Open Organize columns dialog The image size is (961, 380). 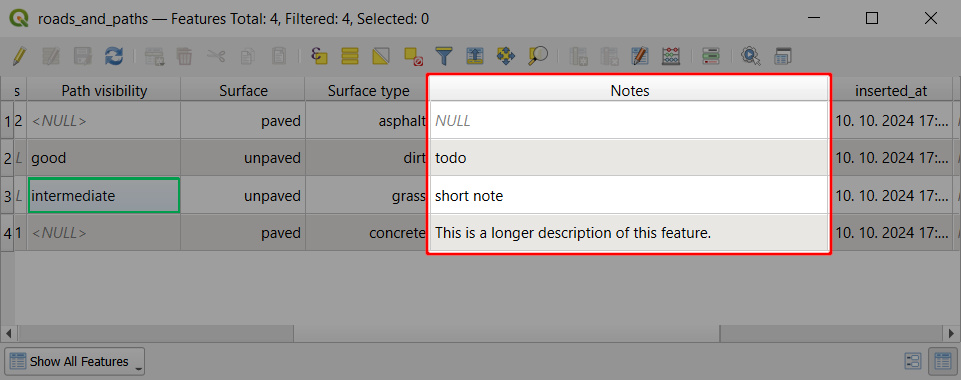[640, 56]
